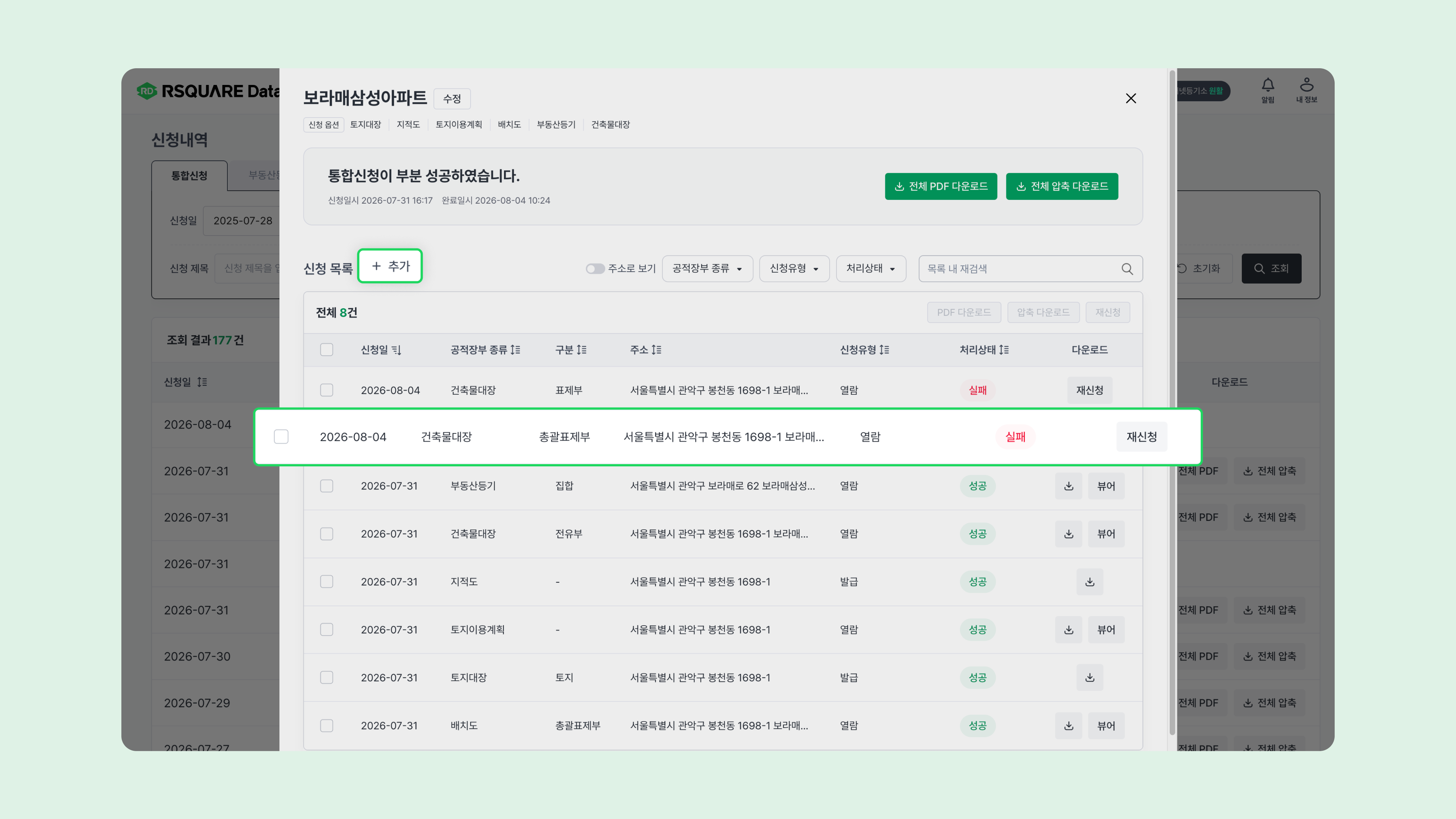This screenshot has width=1456, height=819.
Task: Check the select-all header checkbox
Action: 327,350
